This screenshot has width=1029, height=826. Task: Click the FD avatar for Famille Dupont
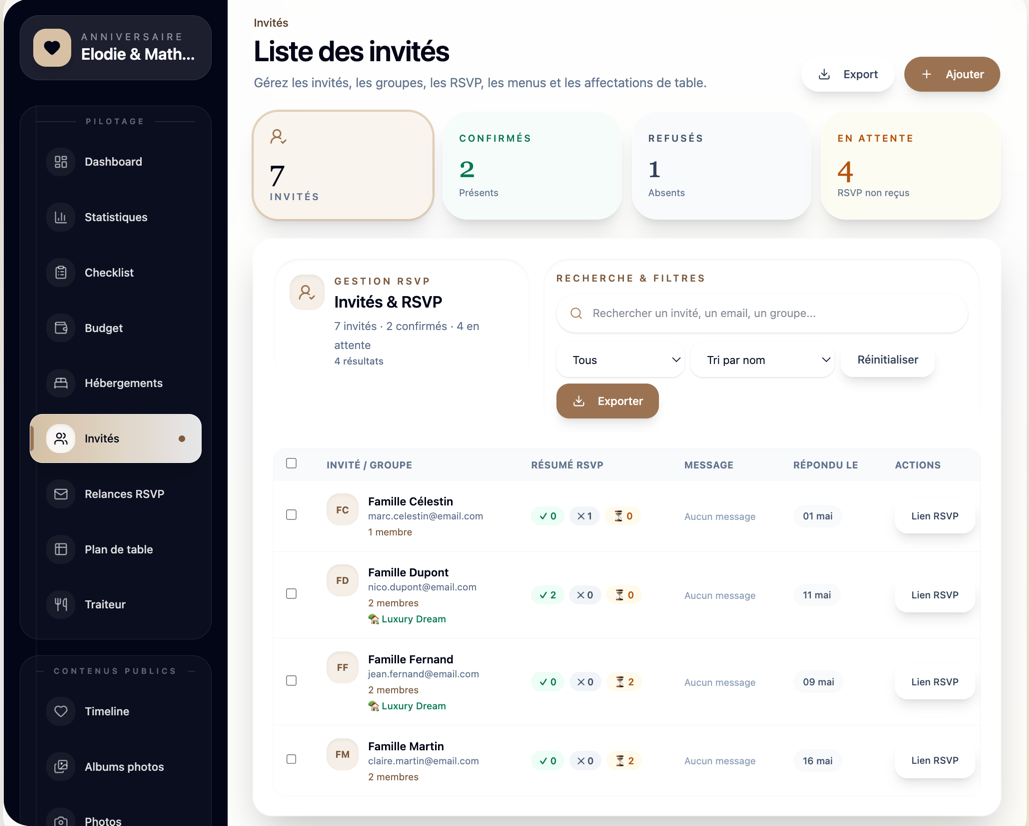(x=343, y=581)
